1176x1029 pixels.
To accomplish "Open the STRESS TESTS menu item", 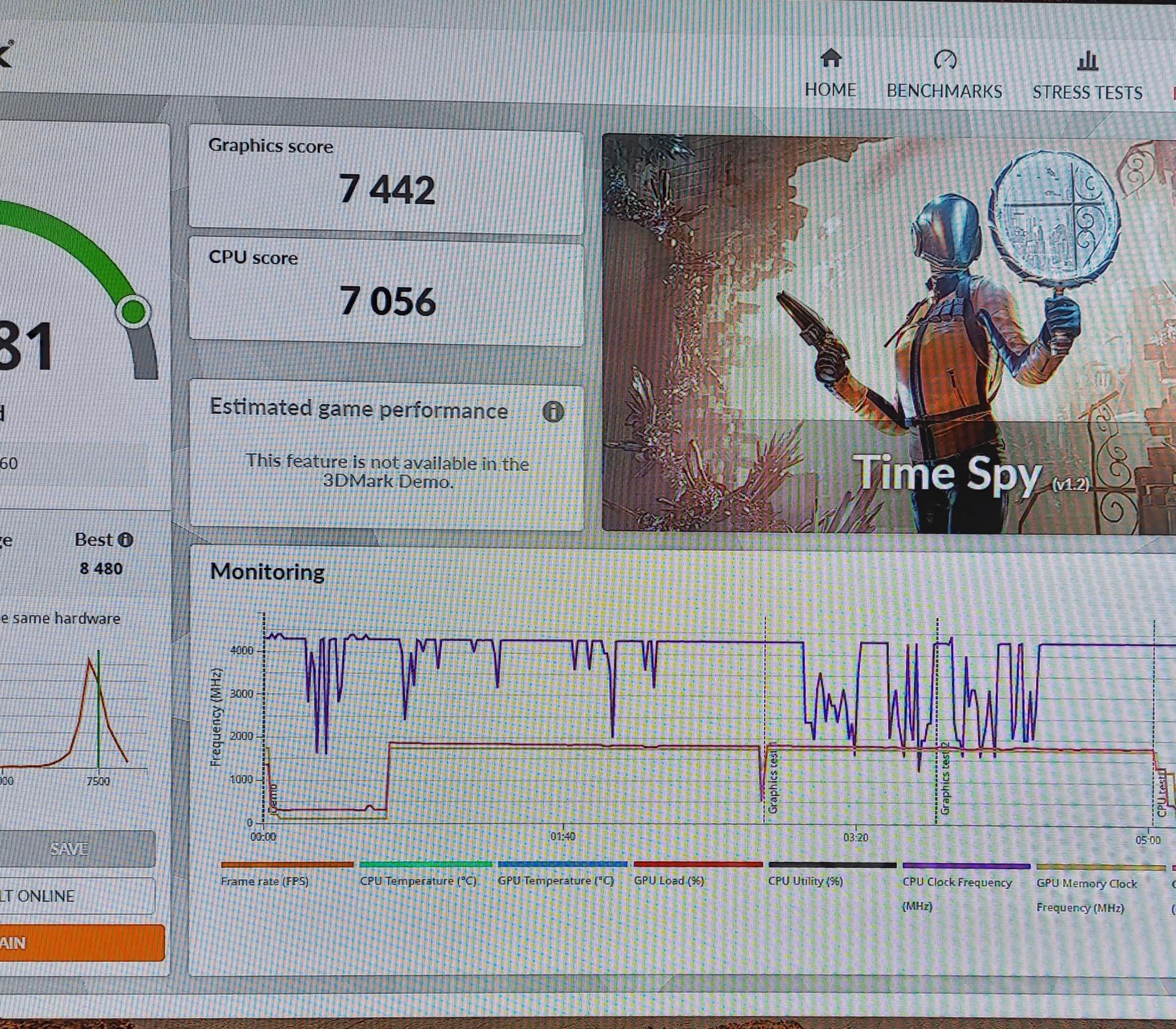I will point(1087,92).
